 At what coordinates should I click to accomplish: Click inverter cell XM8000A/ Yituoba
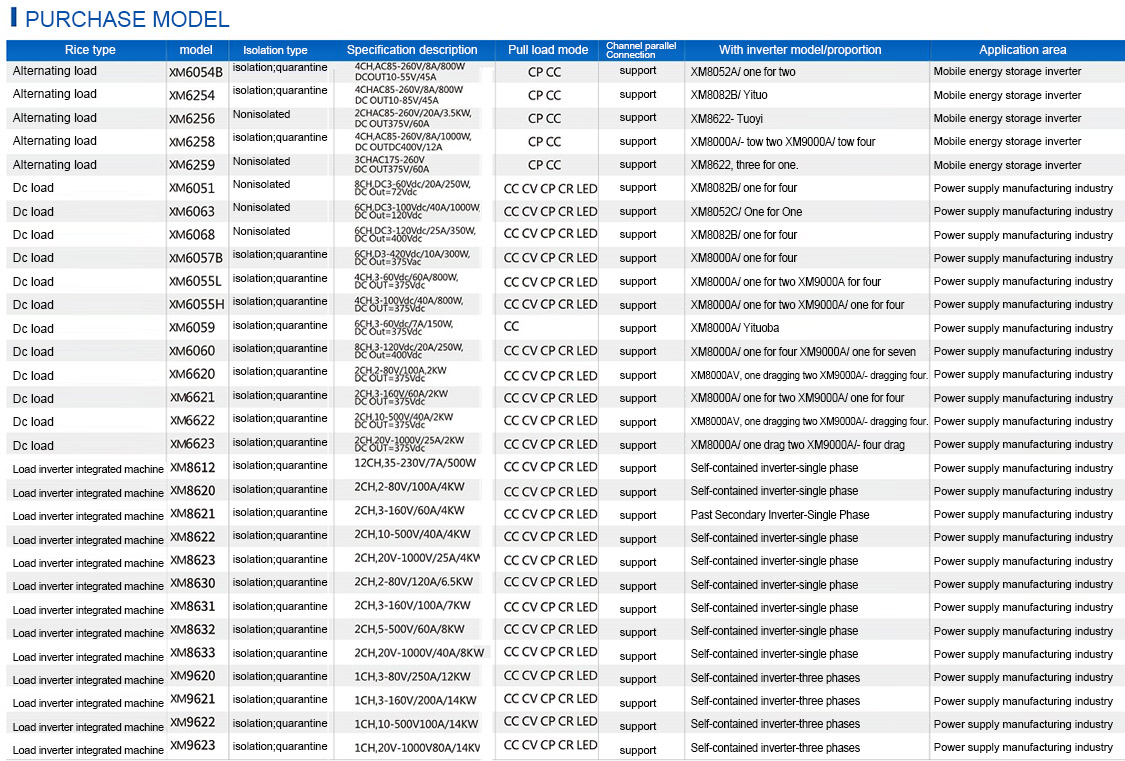coord(735,328)
